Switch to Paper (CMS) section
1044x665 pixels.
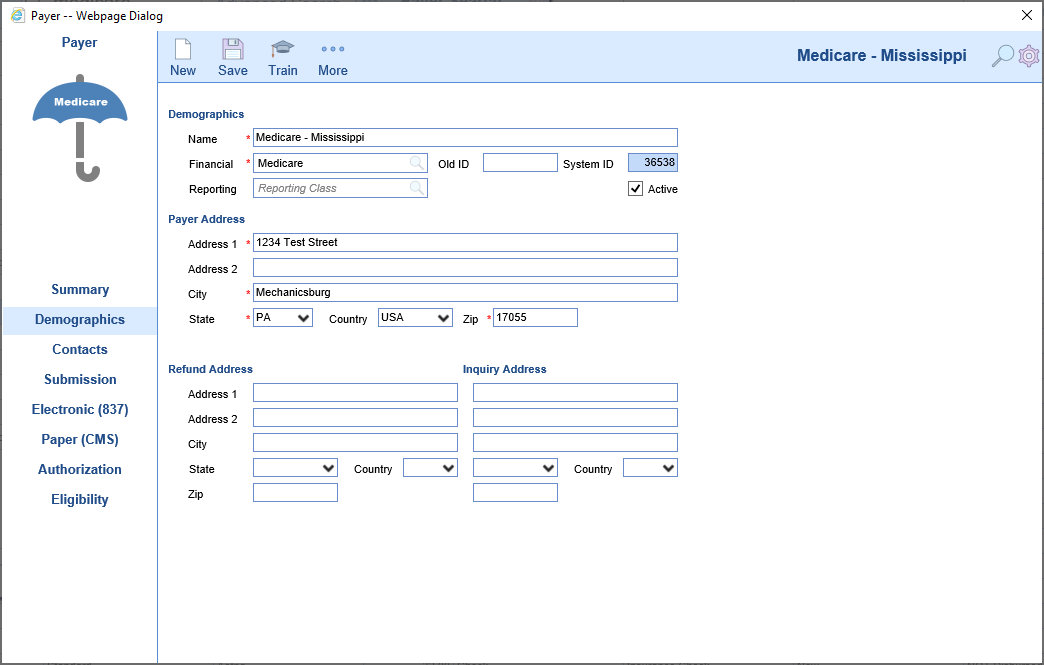click(80, 439)
